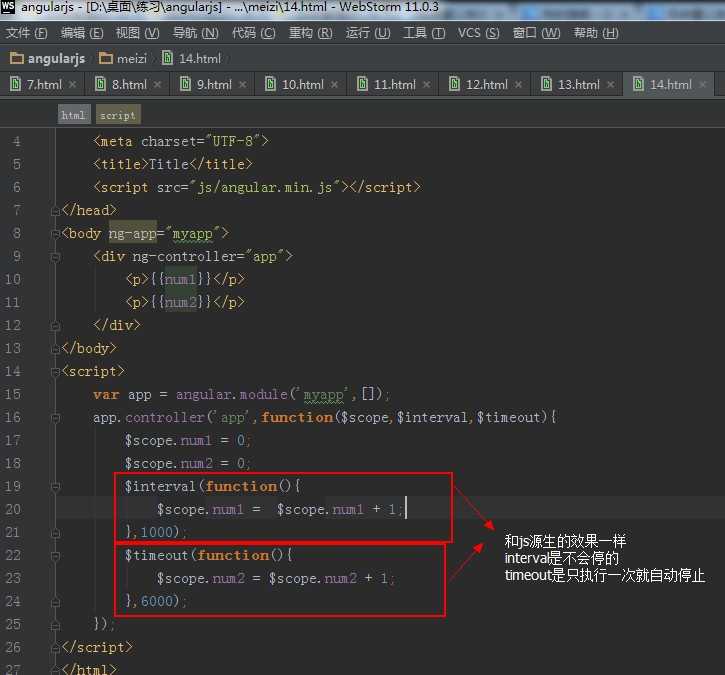Open the 工具 (T) menu
Viewport: 725px width, 675px height.
click(424, 33)
